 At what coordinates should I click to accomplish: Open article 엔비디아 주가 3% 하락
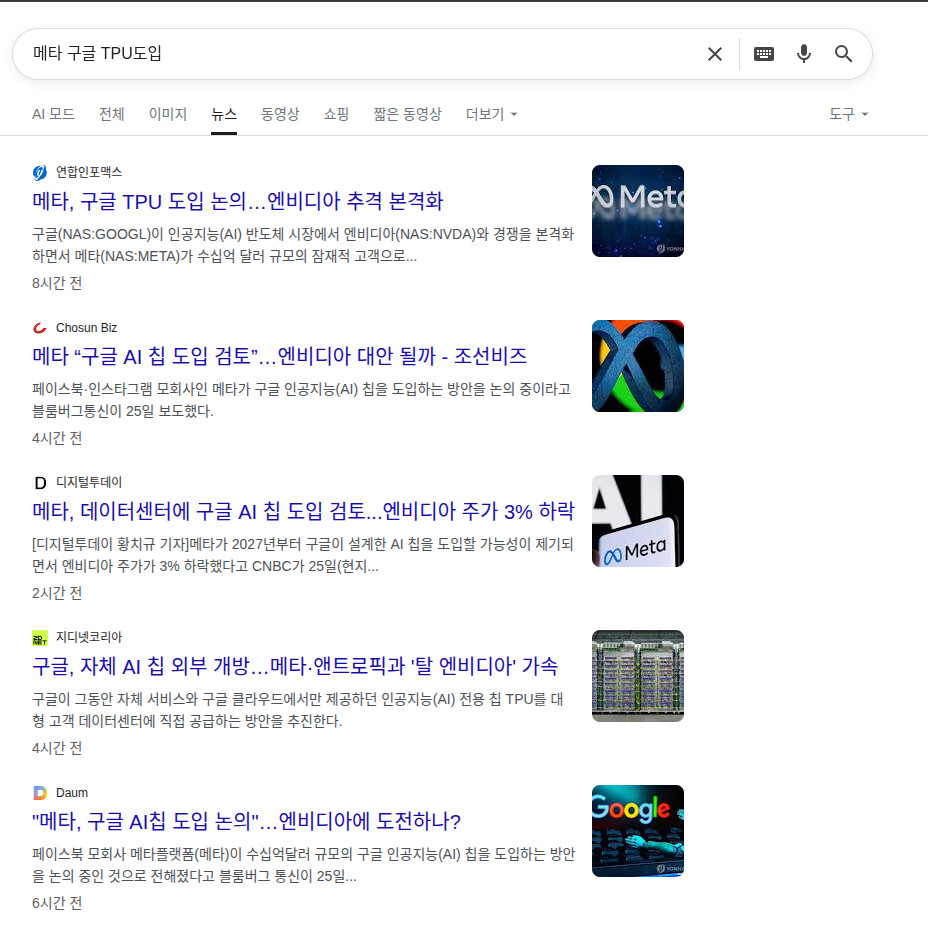(x=303, y=511)
